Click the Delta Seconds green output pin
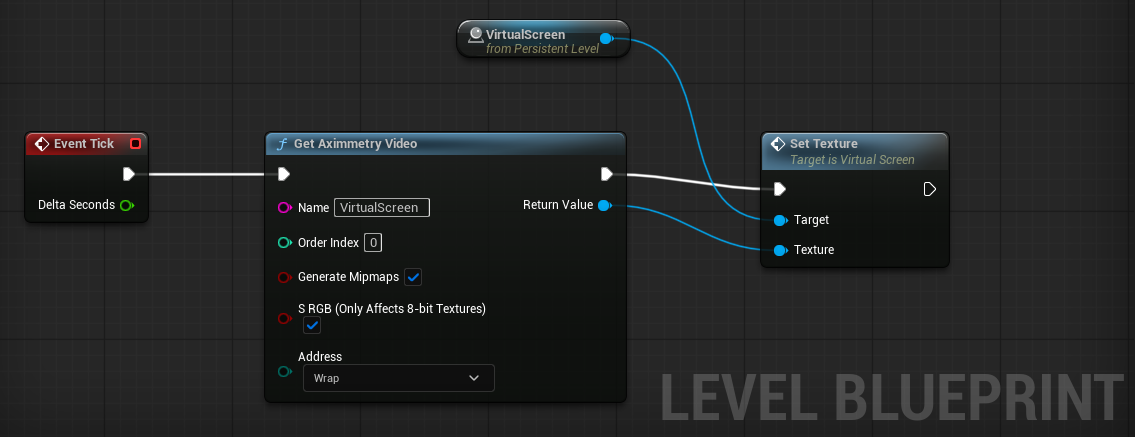This screenshot has width=1135, height=437. click(x=127, y=205)
